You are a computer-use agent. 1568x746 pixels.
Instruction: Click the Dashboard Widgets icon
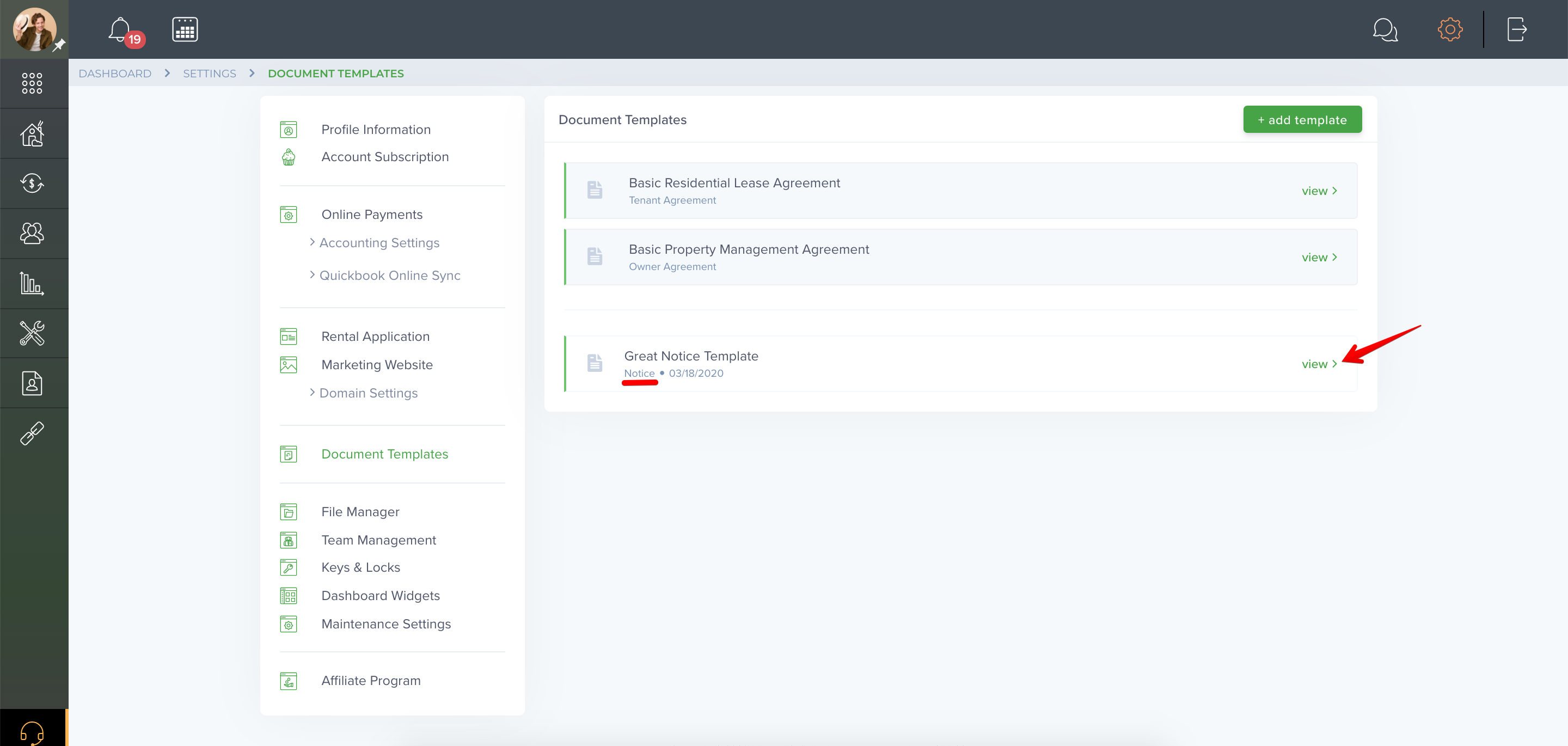(289, 596)
